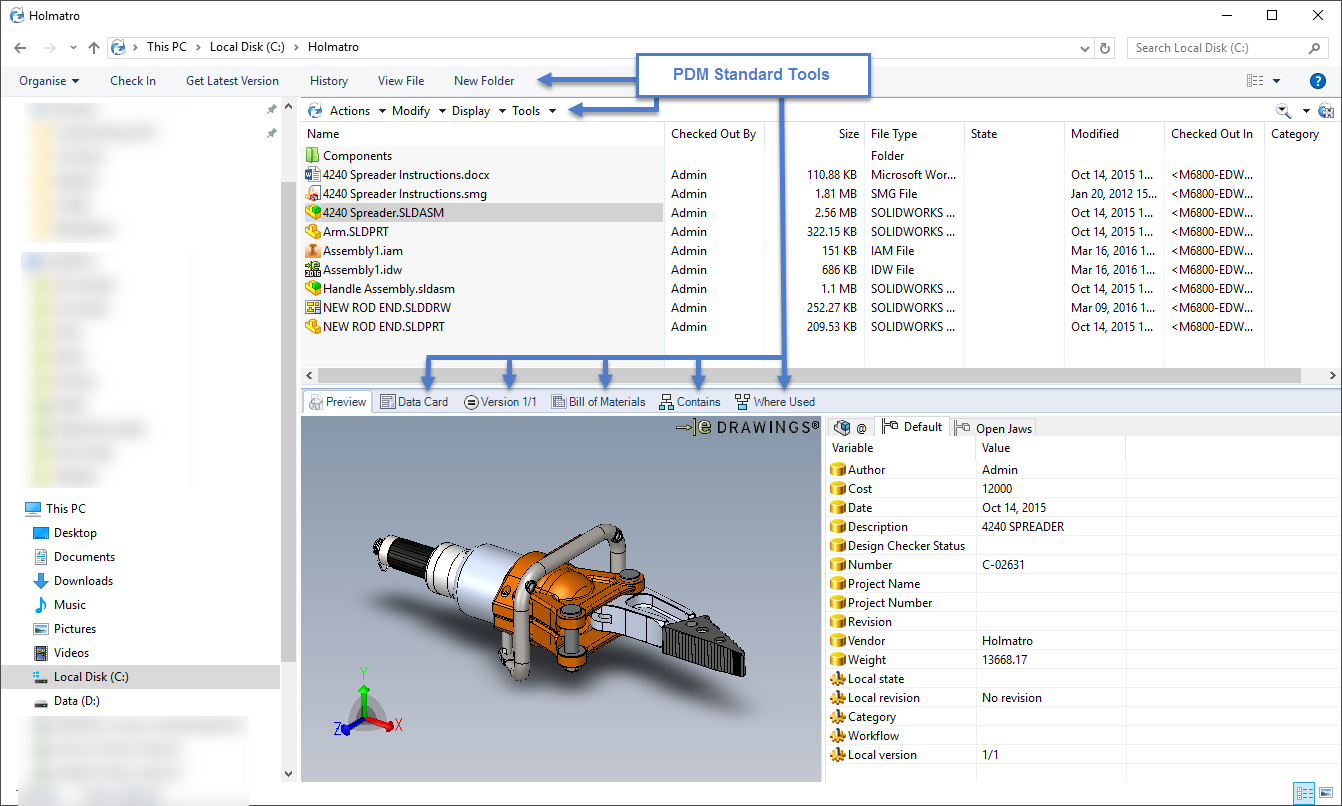Click the Number value C-02631
1342x806 pixels.
(1003, 565)
